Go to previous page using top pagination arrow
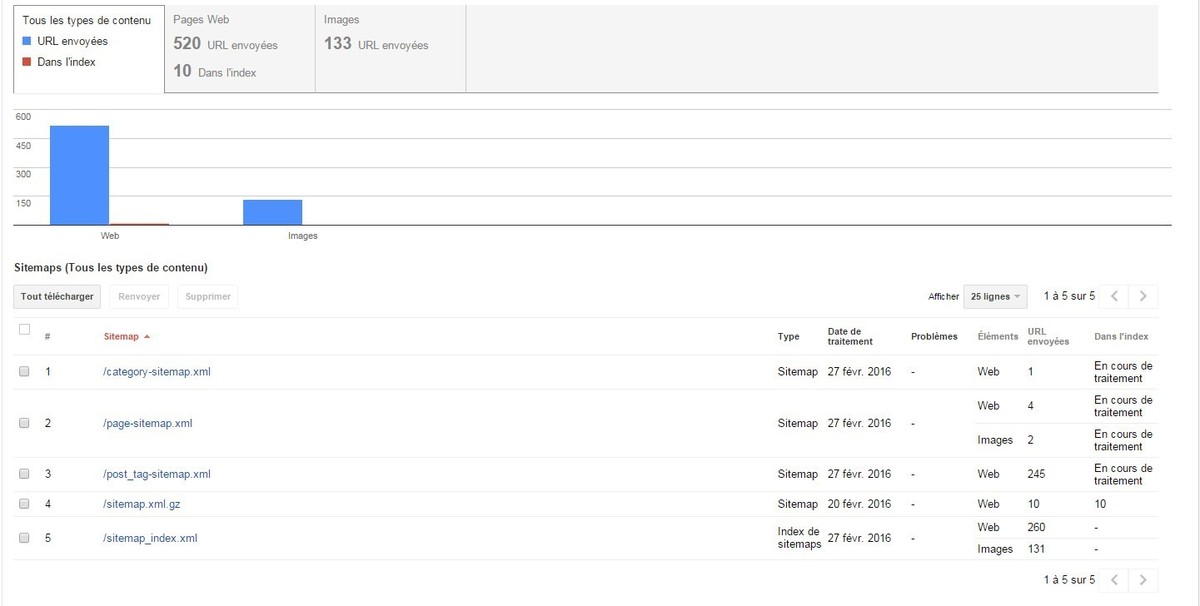This screenshot has width=1200, height=606. [1115, 296]
